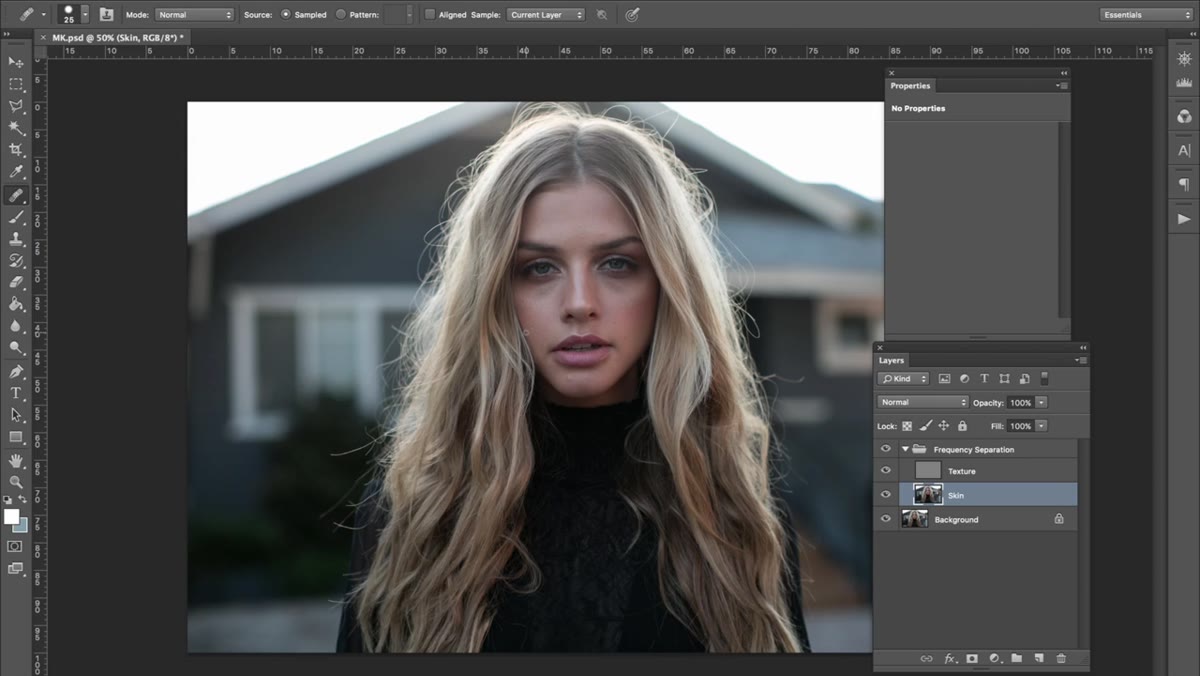Select the Type tool

tap(16, 393)
